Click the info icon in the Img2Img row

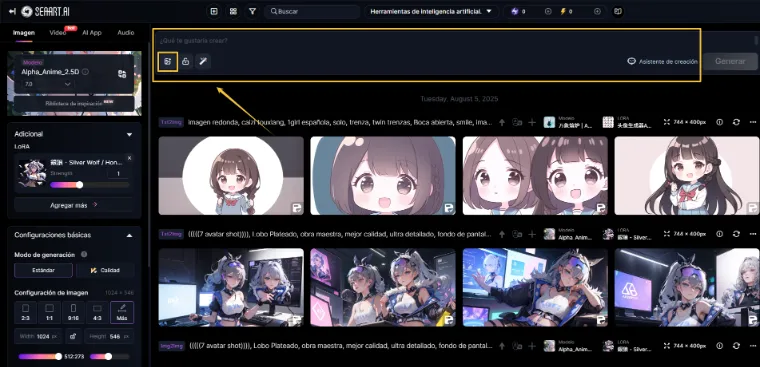[719, 346]
